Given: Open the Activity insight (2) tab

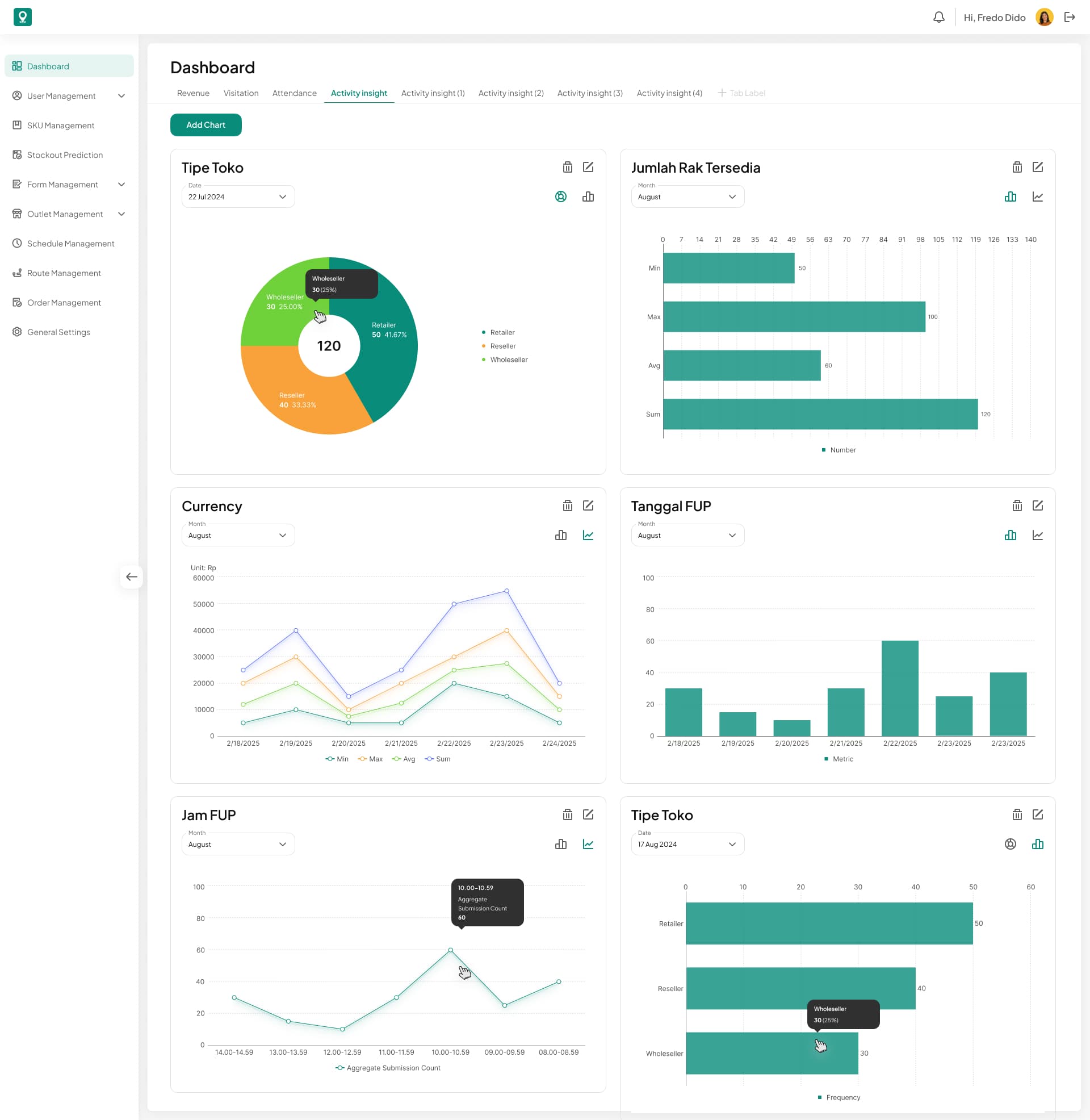Looking at the screenshot, I should 512,93.
